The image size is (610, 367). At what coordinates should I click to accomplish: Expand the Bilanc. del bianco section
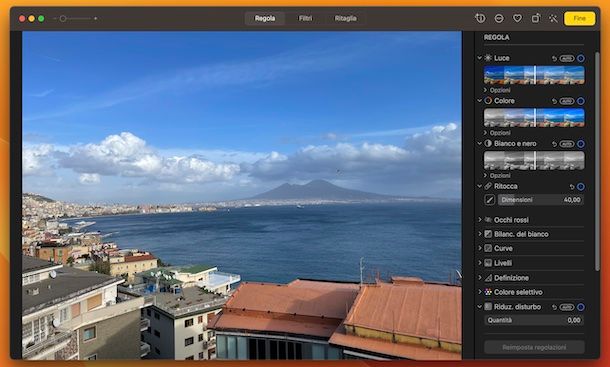coord(480,234)
